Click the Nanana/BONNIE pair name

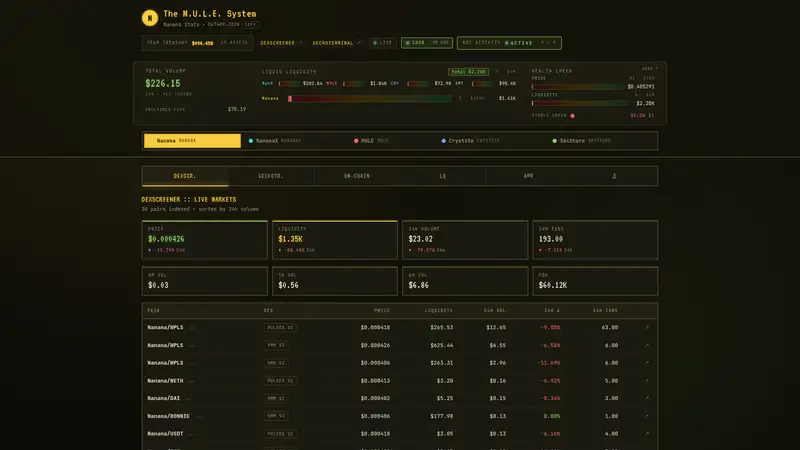tap(168, 416)
